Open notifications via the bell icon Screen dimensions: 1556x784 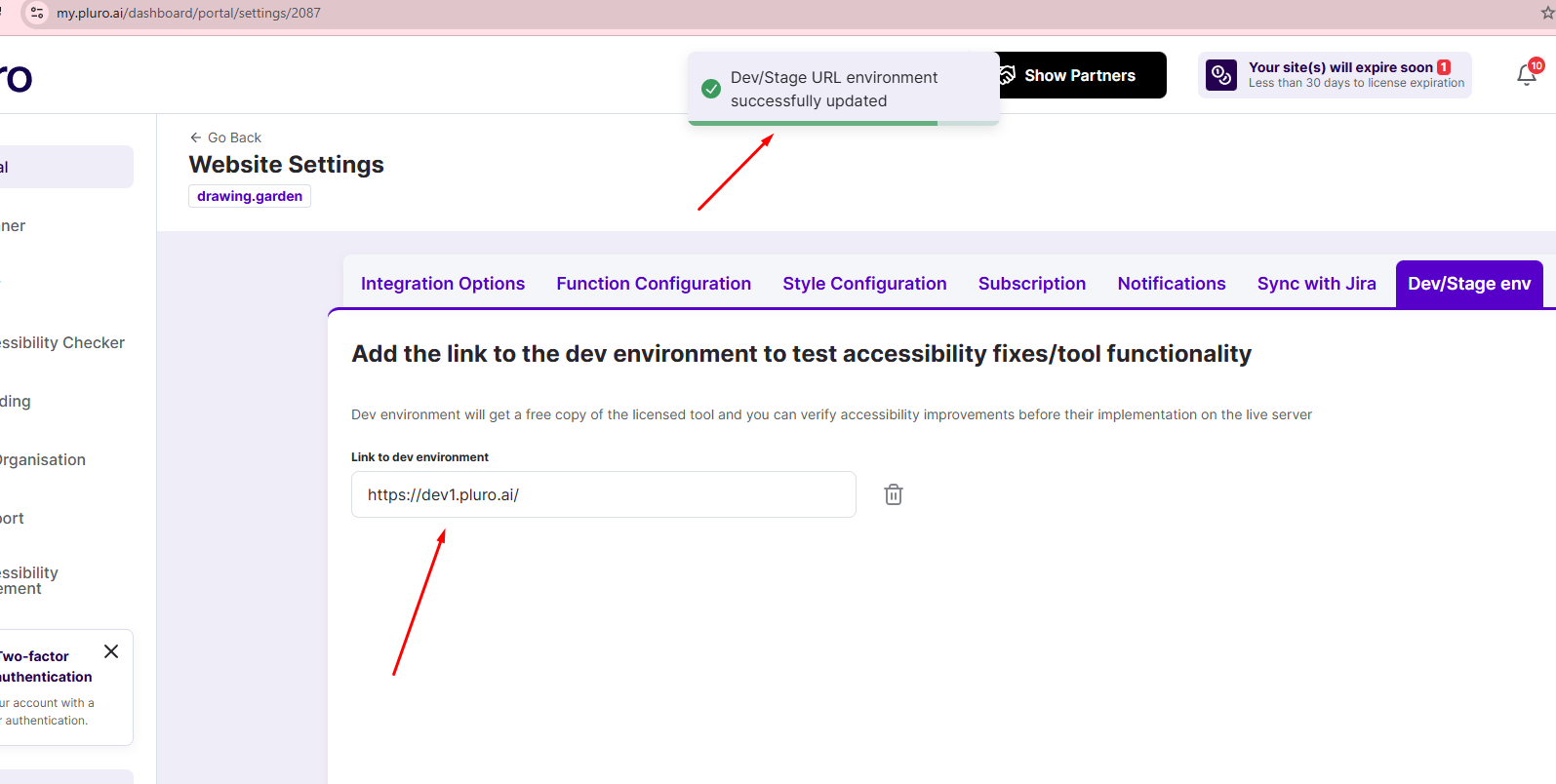tap(1525, 74)
